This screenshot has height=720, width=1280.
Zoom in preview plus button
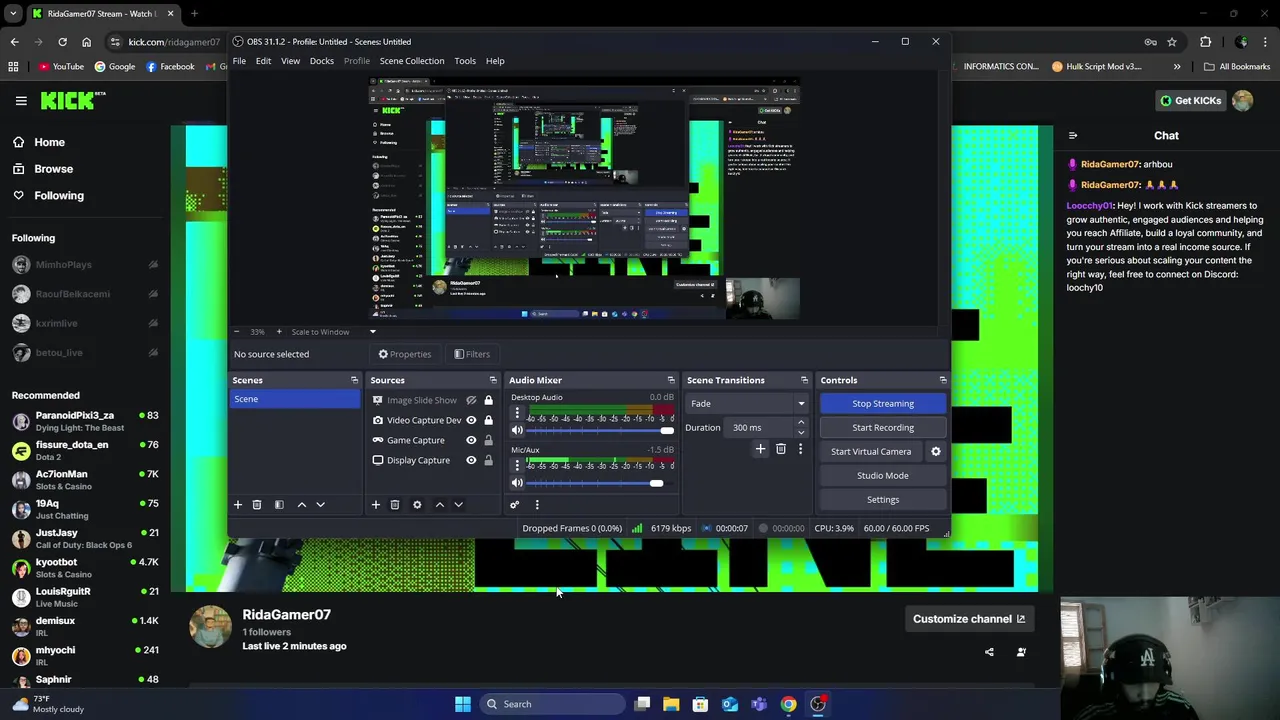[x=279, y=332]
